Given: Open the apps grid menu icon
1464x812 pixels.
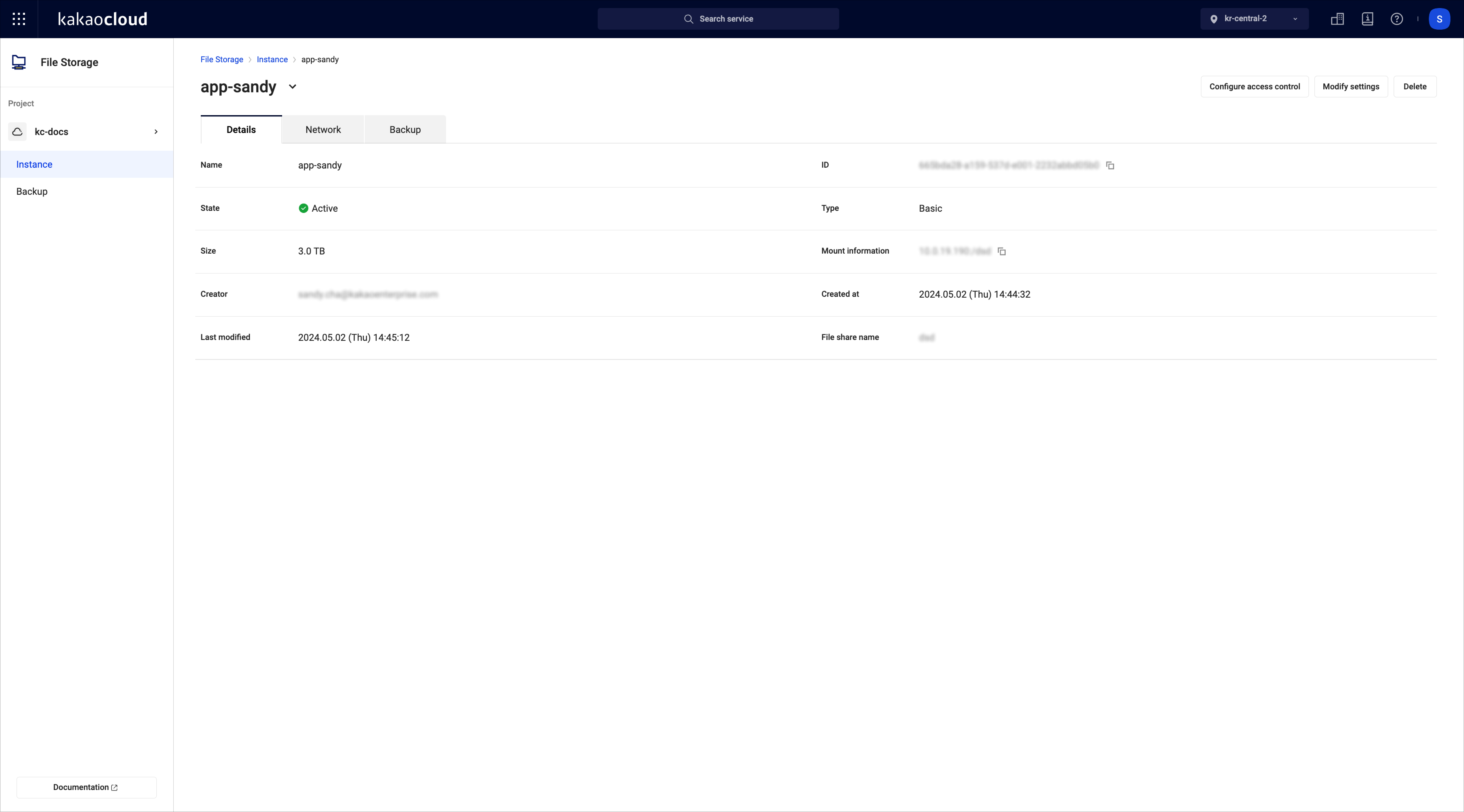Looking at the screenshot, I should pos(19,19).
